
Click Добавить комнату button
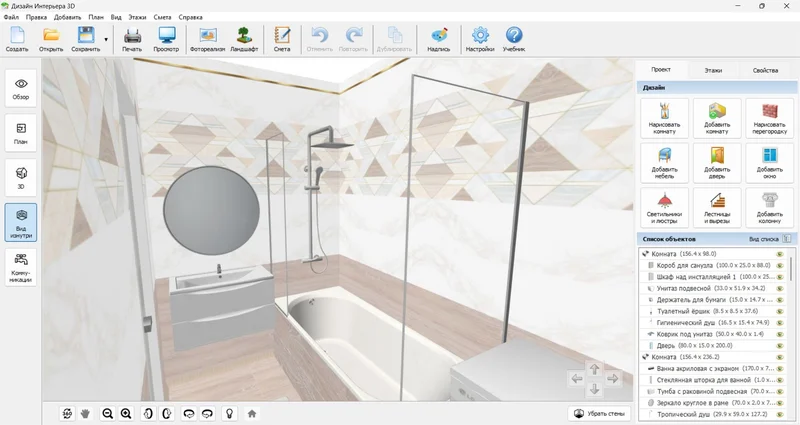(x=717, y=118)
